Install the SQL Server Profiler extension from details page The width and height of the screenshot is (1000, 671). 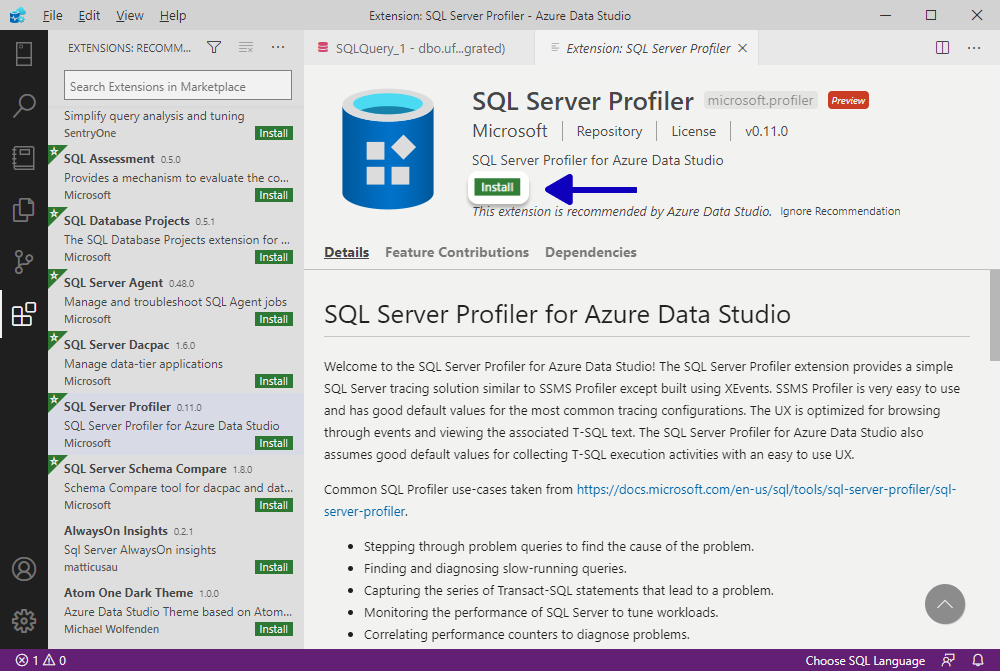pos(497,187)
